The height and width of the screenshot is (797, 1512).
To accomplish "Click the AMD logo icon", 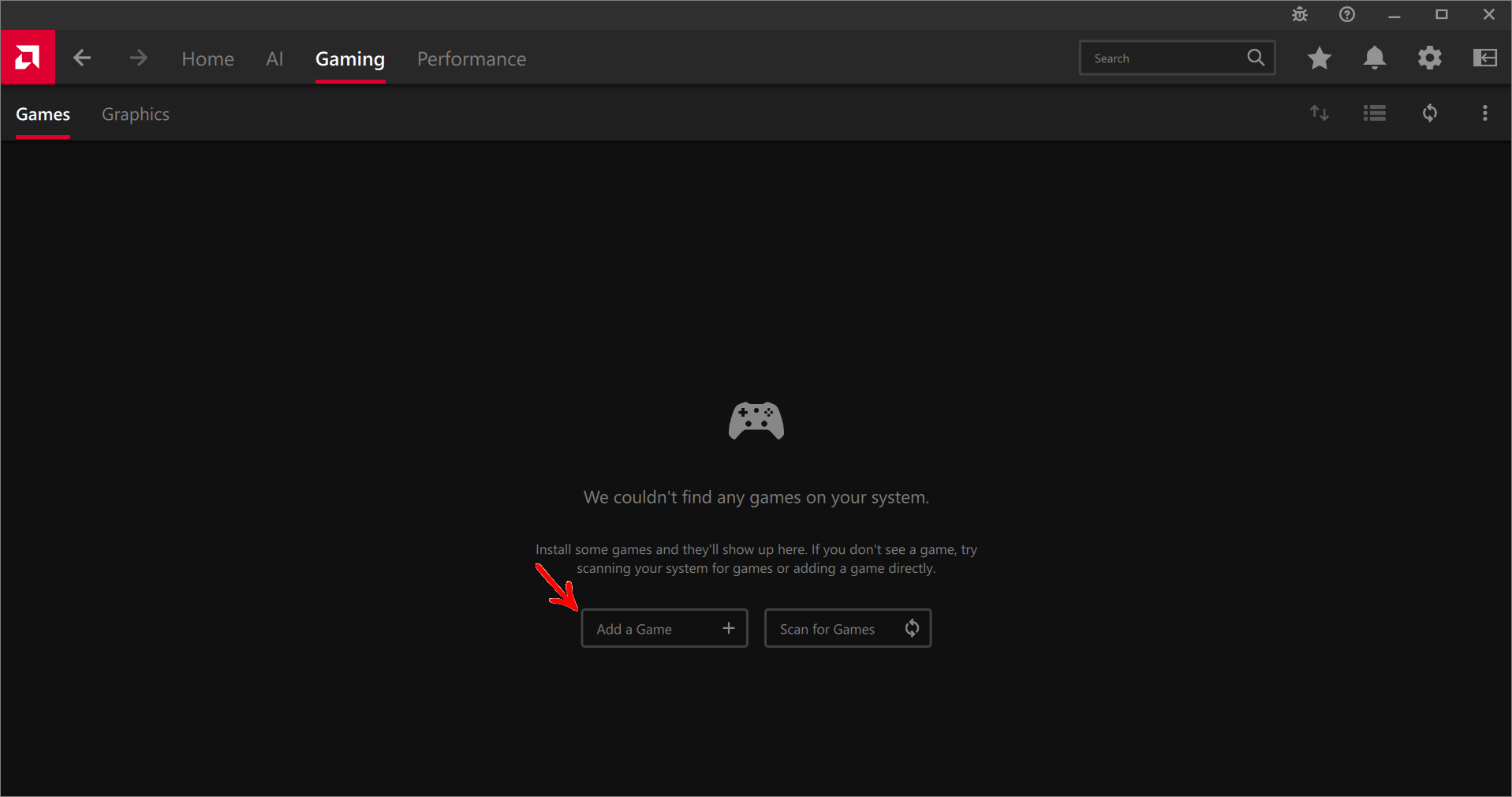I will coord(28,58).
